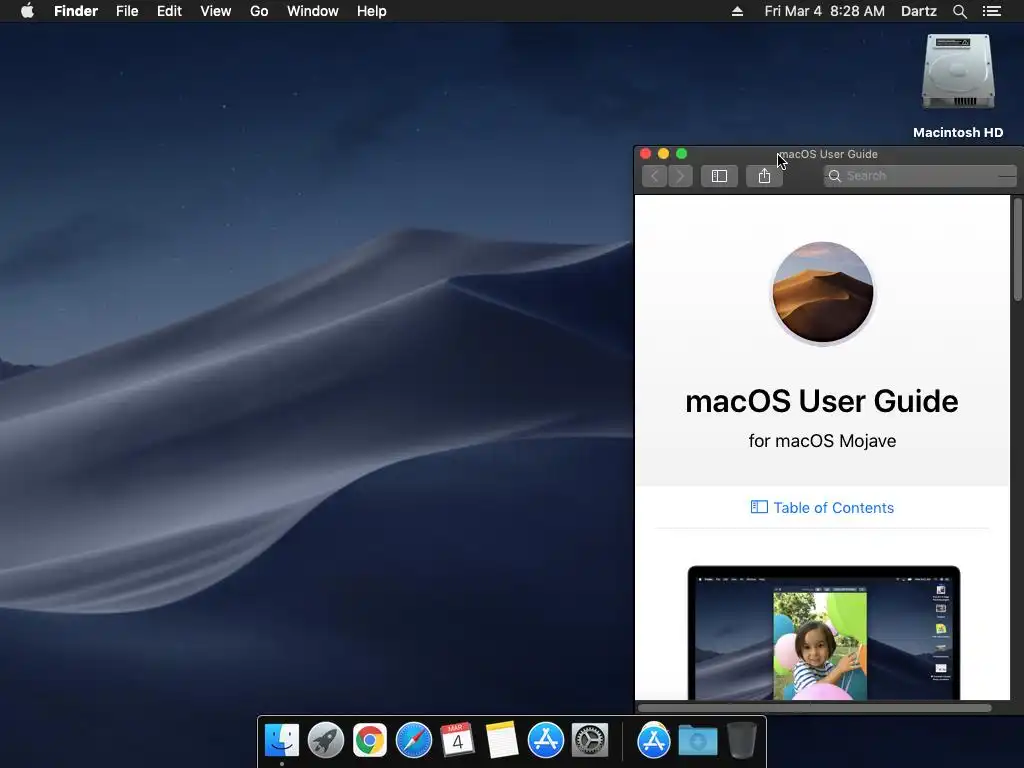
Task: Open App Store icon next to Downloads folder
Action: [654, 741]
